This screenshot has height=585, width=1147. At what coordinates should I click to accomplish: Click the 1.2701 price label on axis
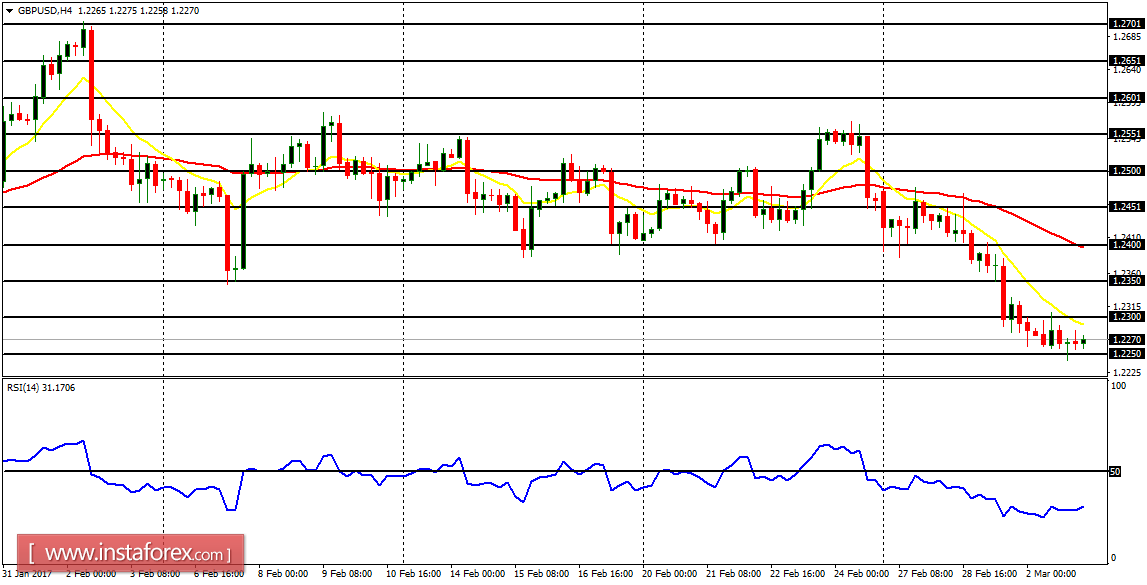1128,22
